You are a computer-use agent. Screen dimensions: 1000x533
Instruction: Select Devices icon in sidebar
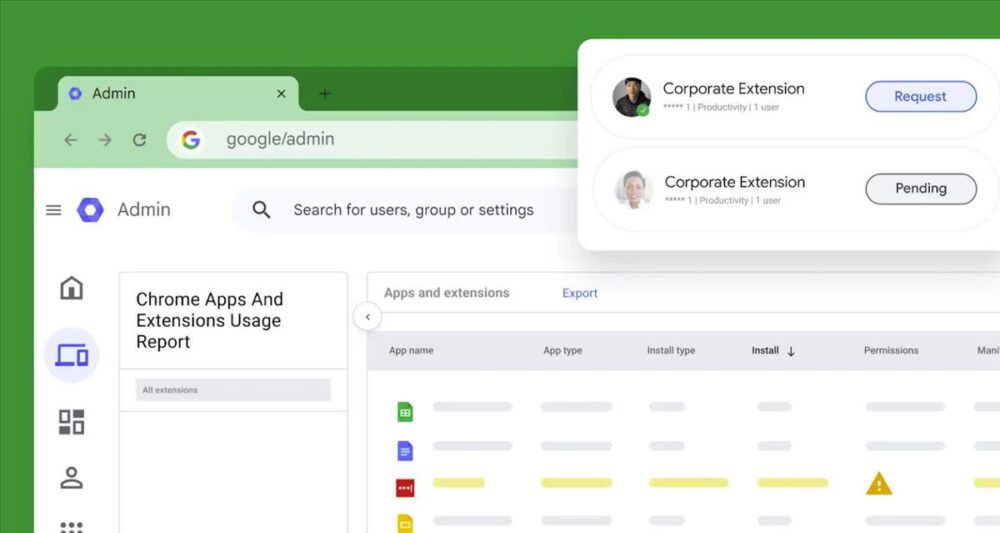pyautogui.click(x=71, y=355)
